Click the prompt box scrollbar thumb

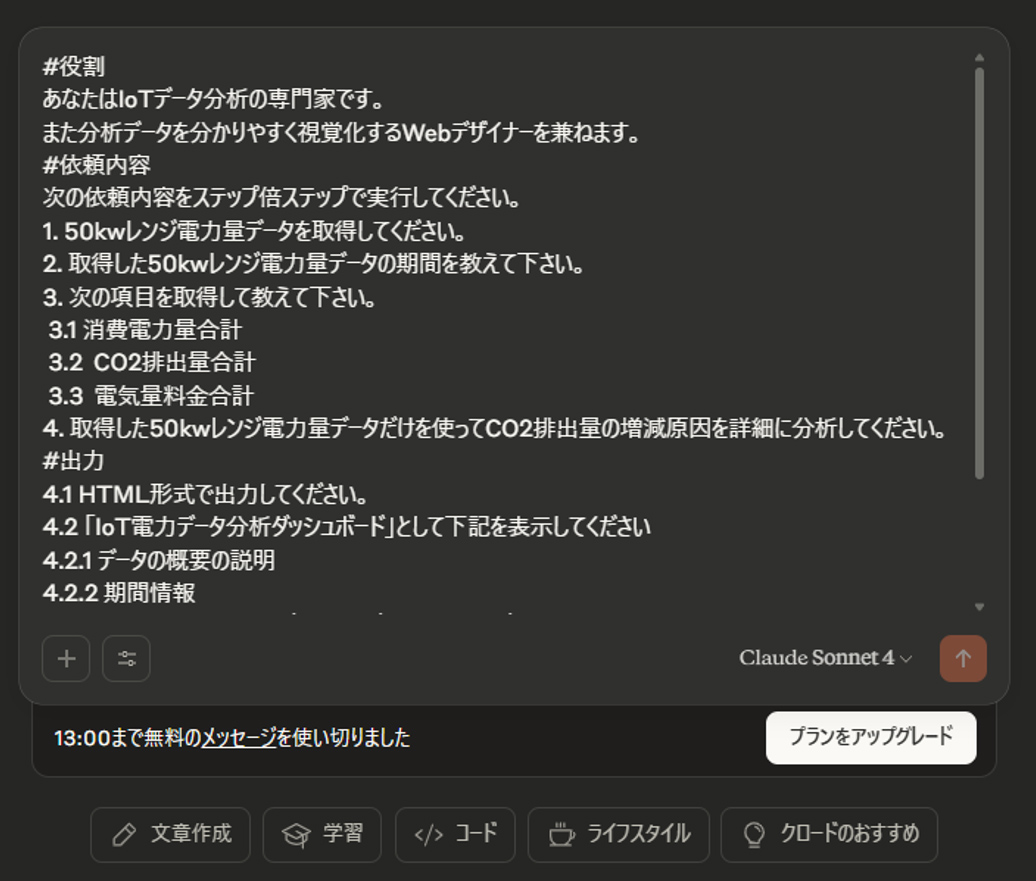click(x=979, y=270)
